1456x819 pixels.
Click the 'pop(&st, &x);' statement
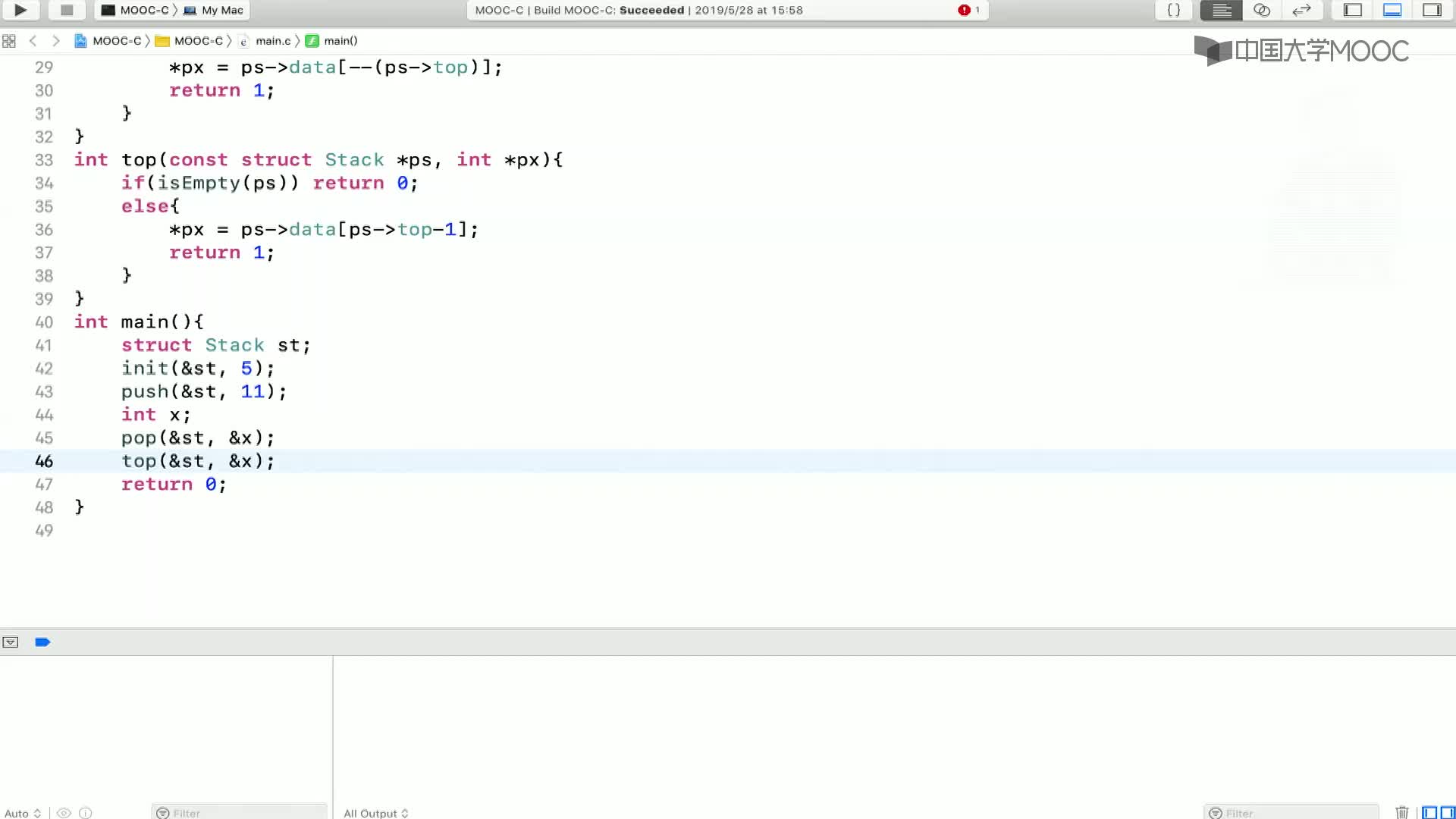[x=198, y=438]
